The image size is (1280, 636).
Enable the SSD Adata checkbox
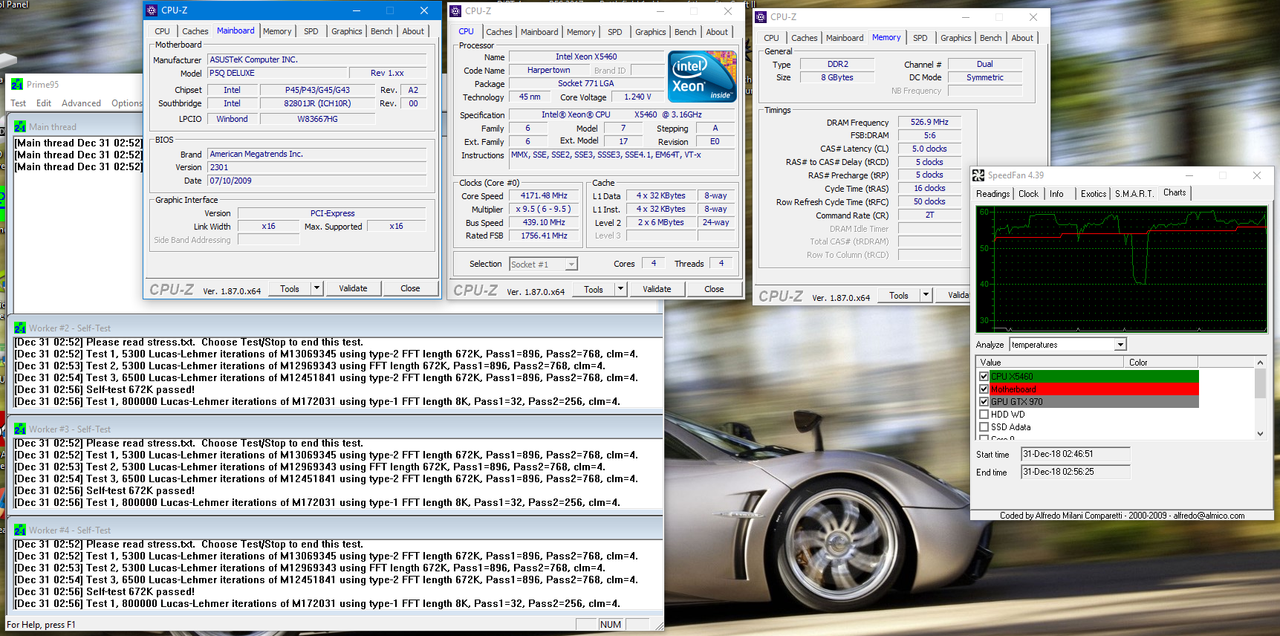[984, 427]
